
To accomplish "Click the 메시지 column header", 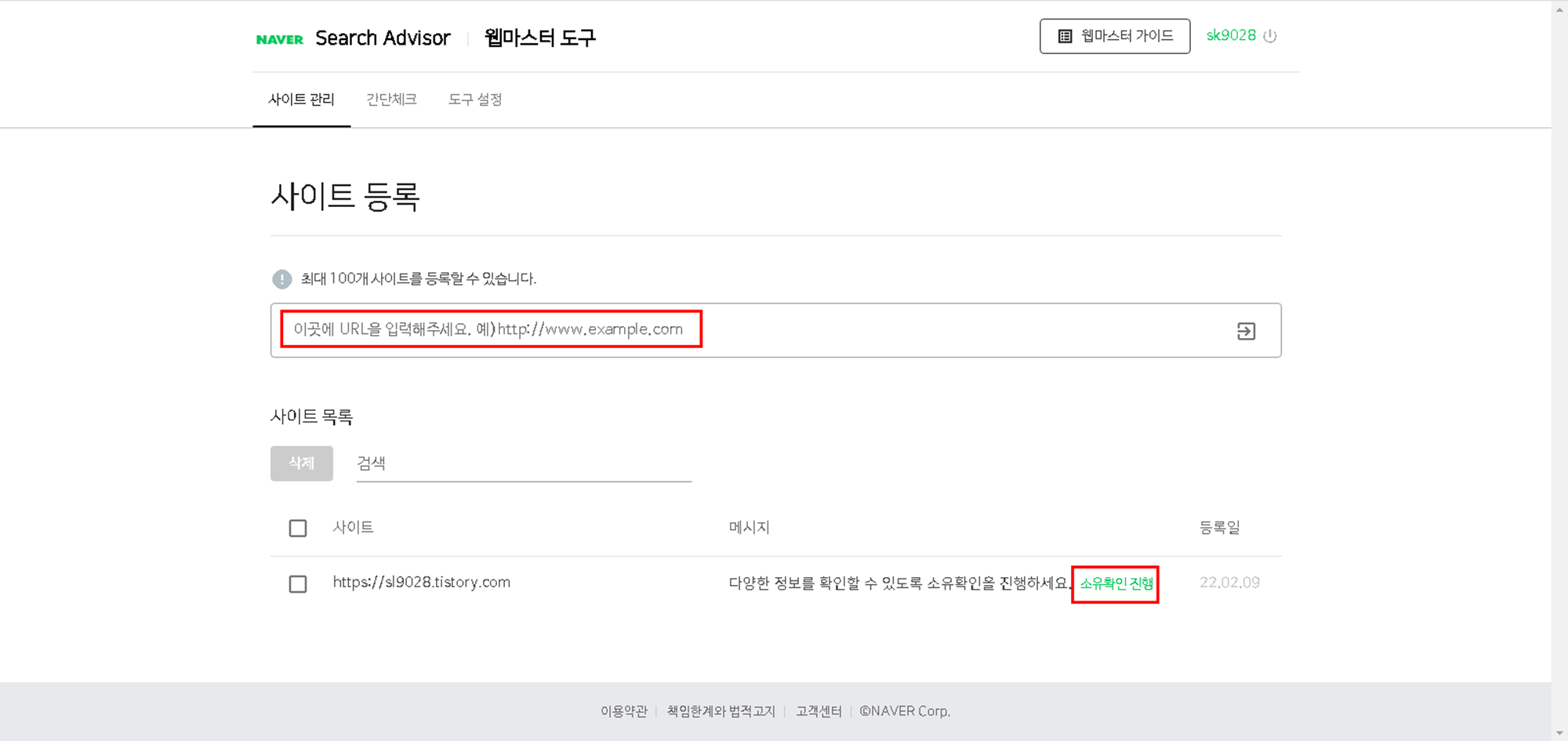I will point(750,528).
